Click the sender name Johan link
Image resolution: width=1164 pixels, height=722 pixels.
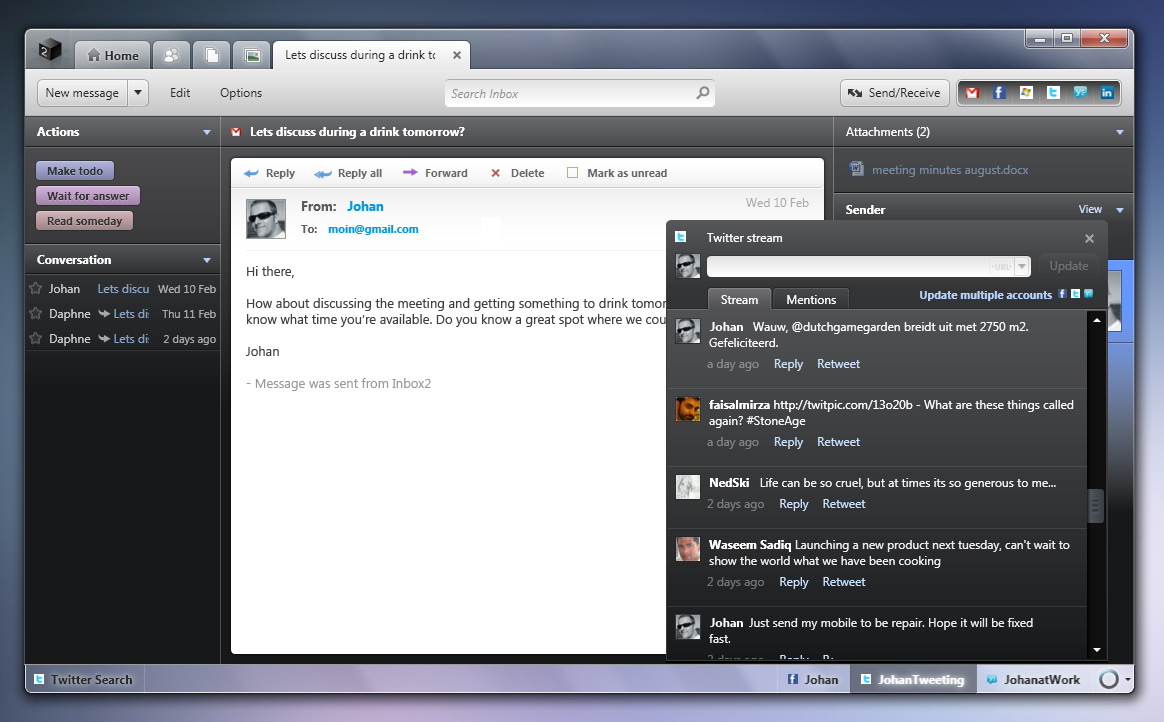click(365, 206)
